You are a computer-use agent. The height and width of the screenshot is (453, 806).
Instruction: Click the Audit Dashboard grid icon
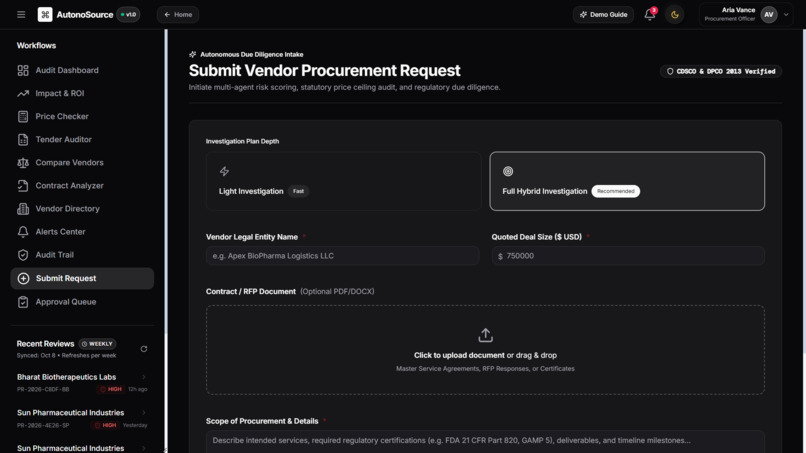click(x=23, y=70)
